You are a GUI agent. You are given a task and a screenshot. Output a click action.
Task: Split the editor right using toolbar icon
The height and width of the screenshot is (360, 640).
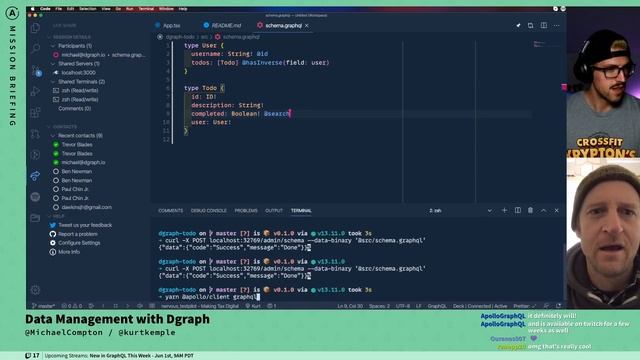544,25
